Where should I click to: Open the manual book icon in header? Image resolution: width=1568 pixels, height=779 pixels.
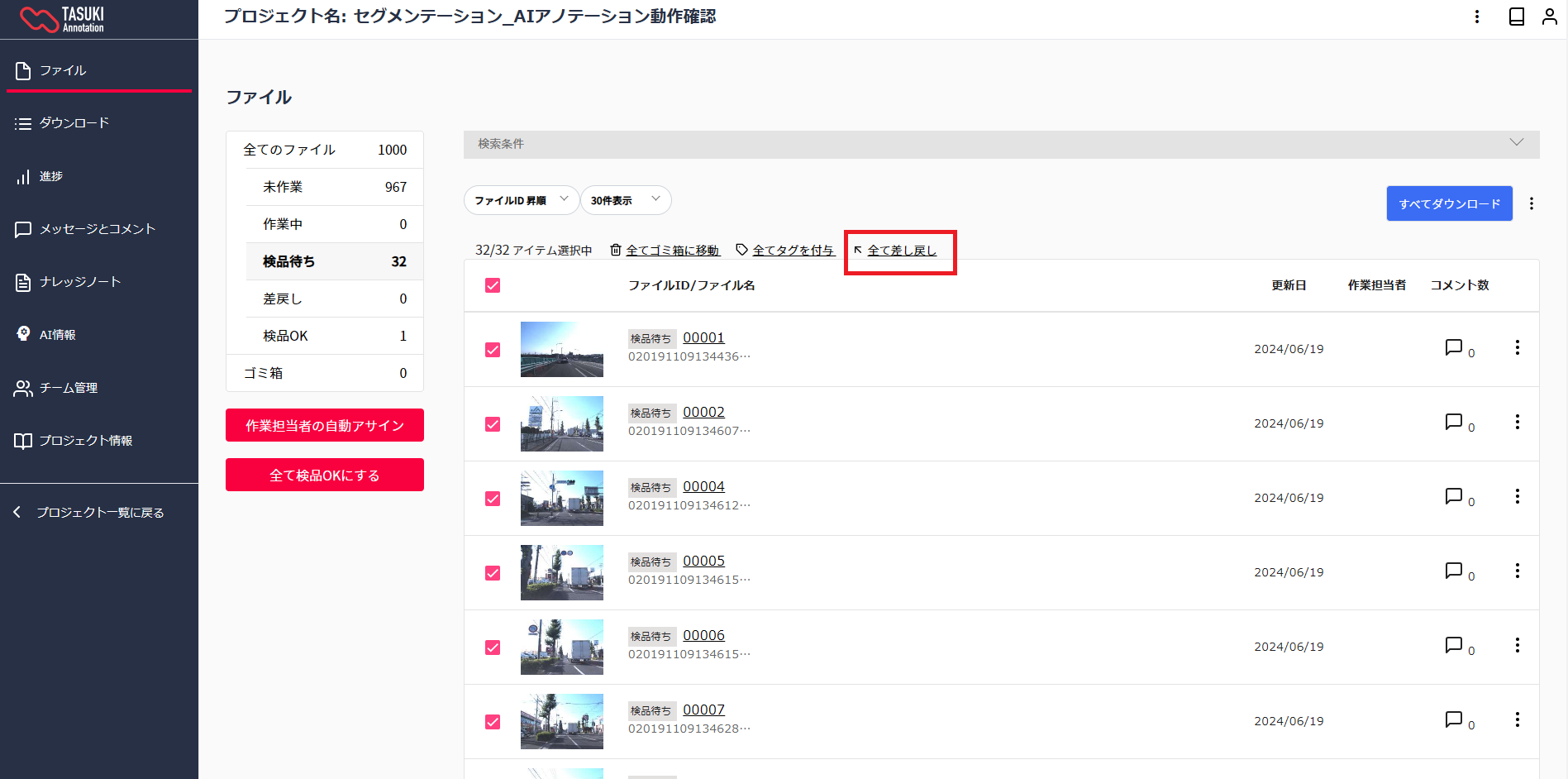click(x=1517, y=17)
